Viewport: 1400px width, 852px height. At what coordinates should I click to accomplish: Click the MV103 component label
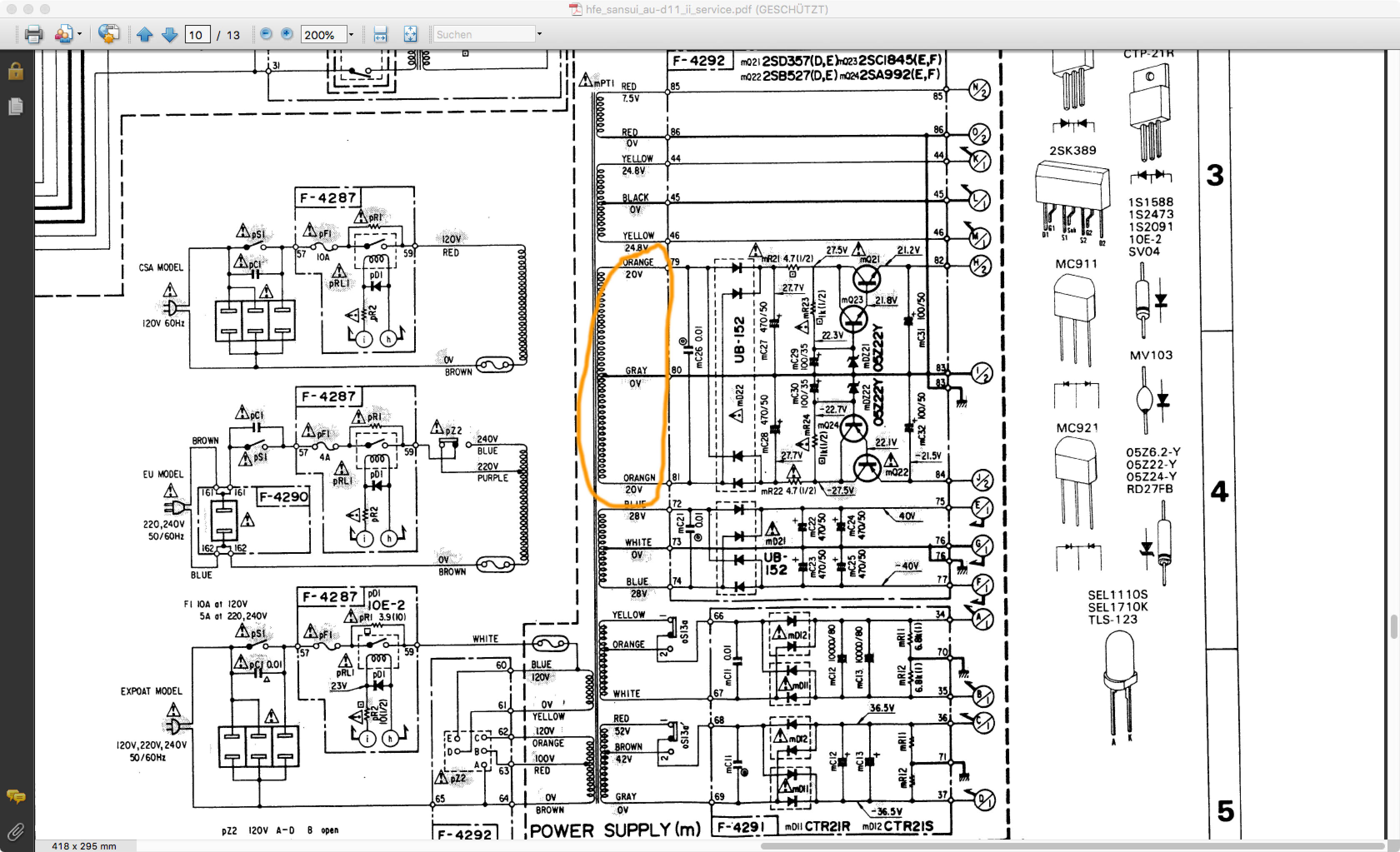[1150, 356]
